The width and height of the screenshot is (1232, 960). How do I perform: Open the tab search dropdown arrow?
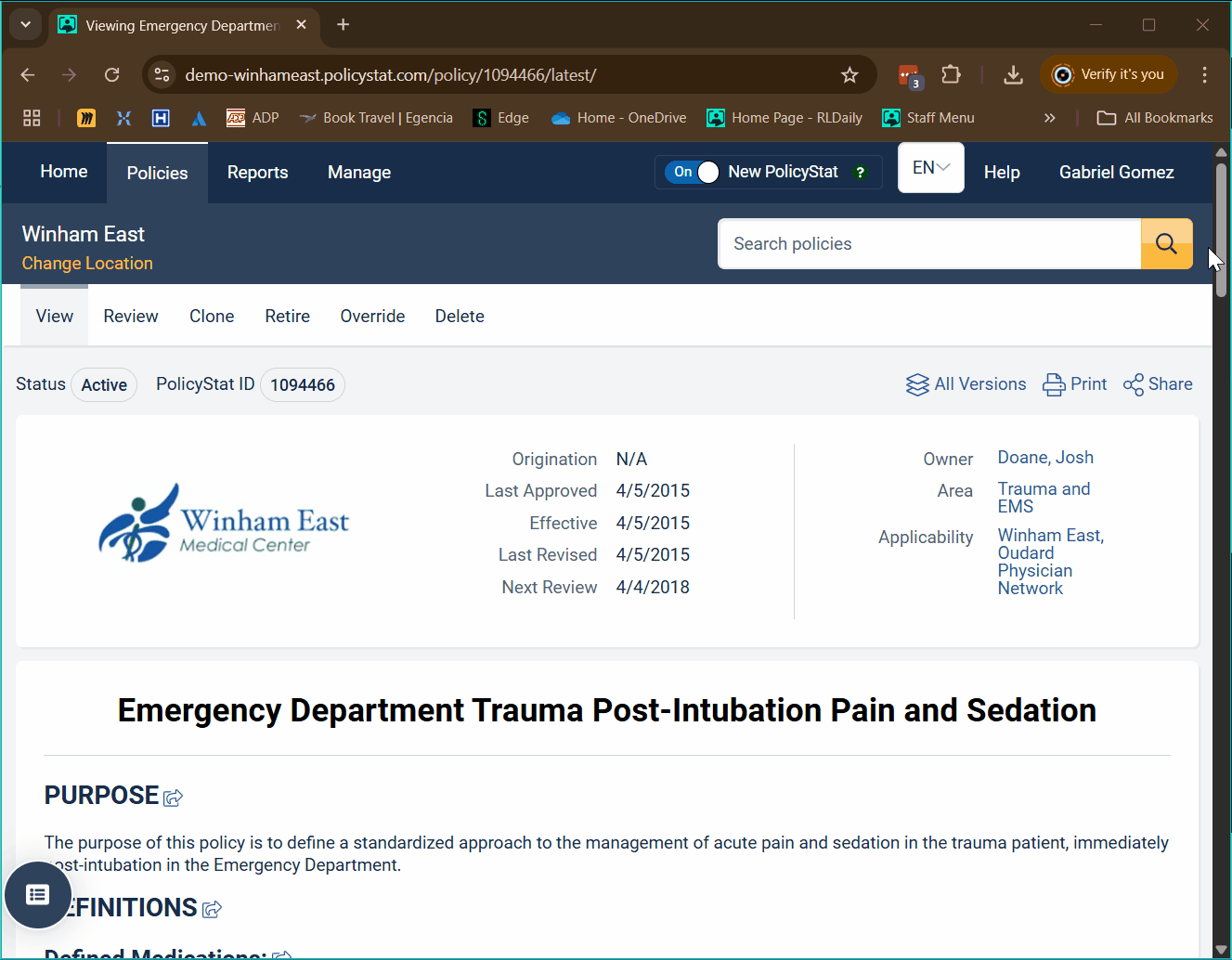coord(25,25)
